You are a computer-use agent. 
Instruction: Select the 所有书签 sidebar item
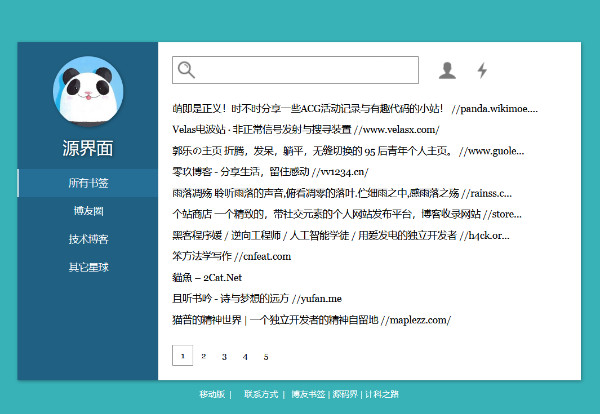pos(88,183)
